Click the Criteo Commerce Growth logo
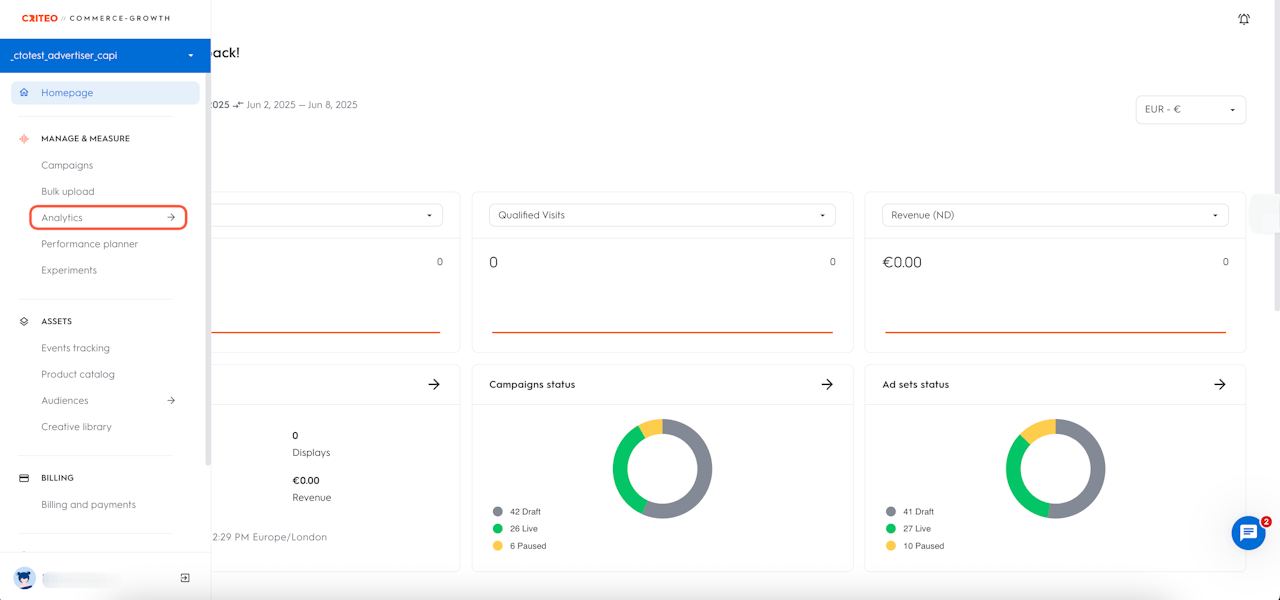The height and width of the screenshot is (600, 1280). pyautogui.click(x=96, y=18)
